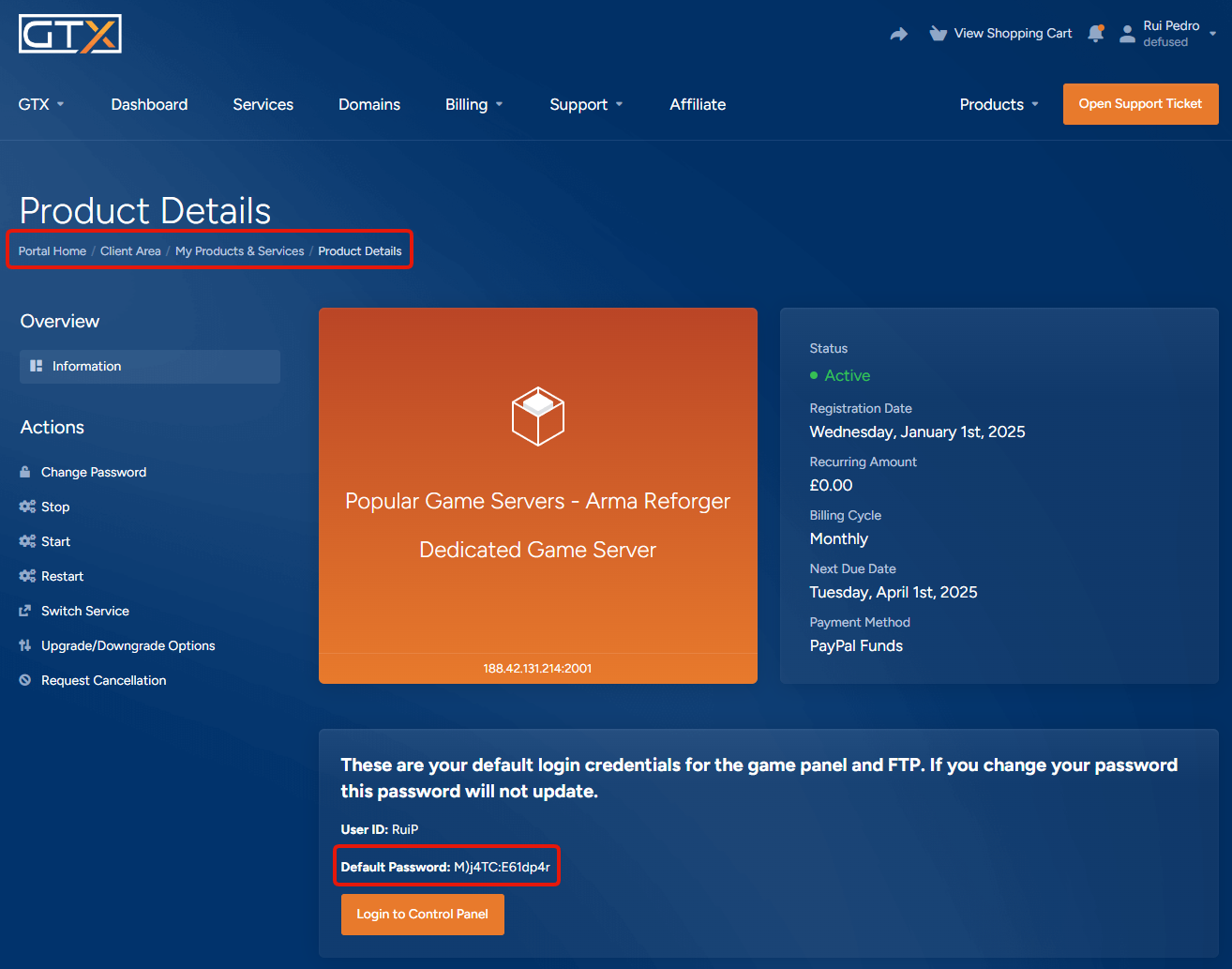
Task: Click the Dedicated Game Server text
Action: (538, 550)
